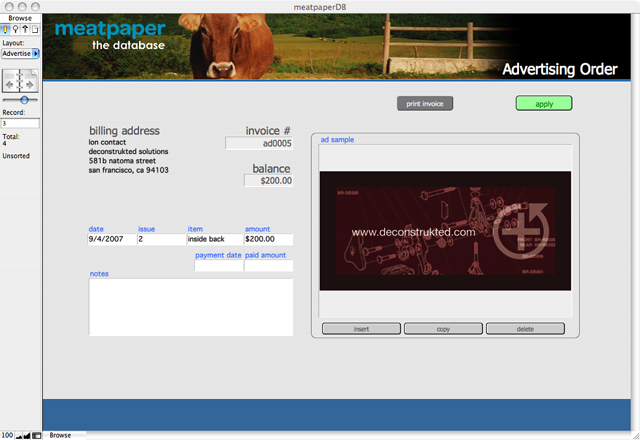This screenshot has height=440, width=640.
Task: Click the copy button
Action: [443, 328]
